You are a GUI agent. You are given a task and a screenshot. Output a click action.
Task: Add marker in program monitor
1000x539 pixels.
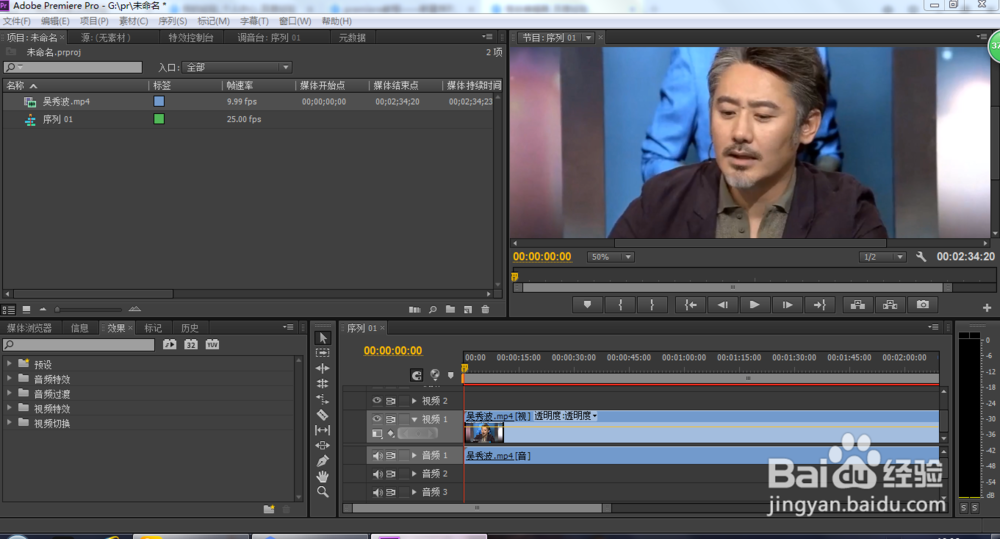pos(587,305)
